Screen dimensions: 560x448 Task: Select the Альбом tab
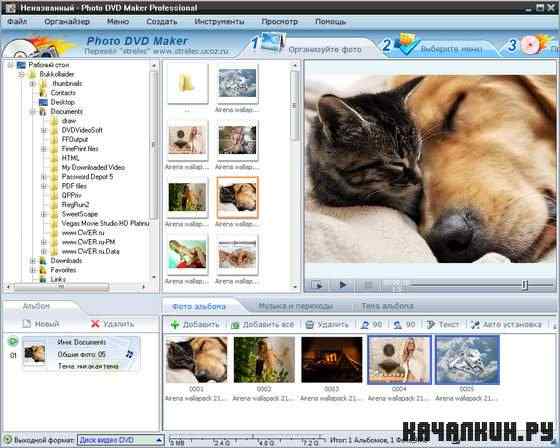pos(36,306)
